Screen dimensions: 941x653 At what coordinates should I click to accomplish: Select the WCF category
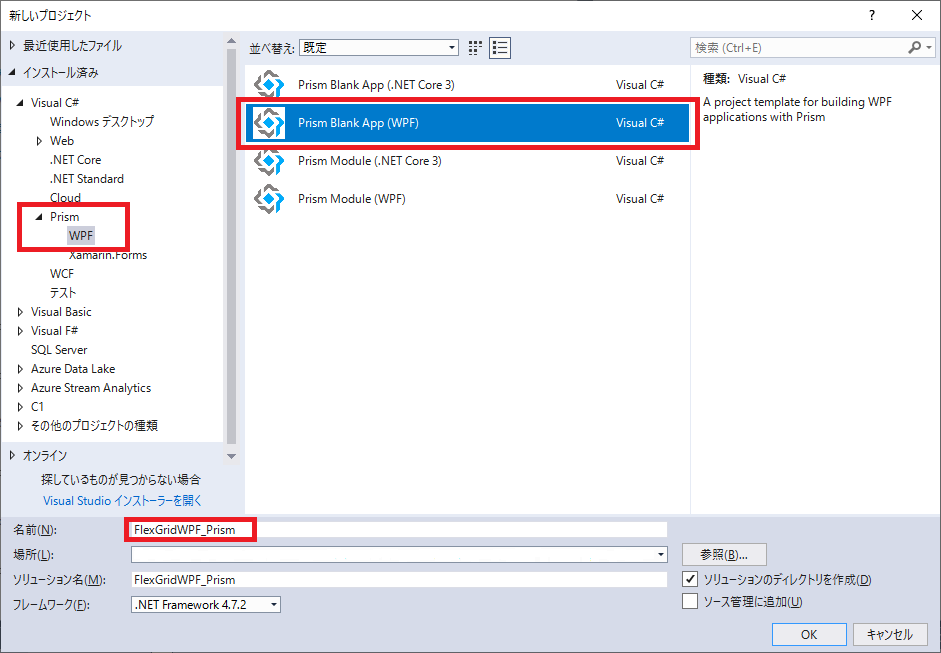[x=62, y=274]
